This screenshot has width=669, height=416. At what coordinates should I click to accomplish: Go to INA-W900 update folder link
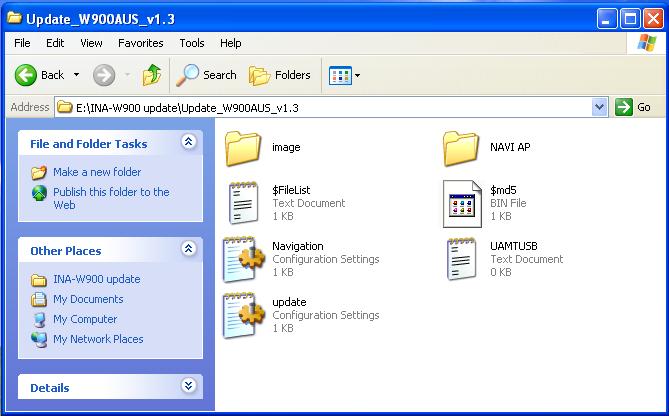pyautogui.click(x=97, y=279)
